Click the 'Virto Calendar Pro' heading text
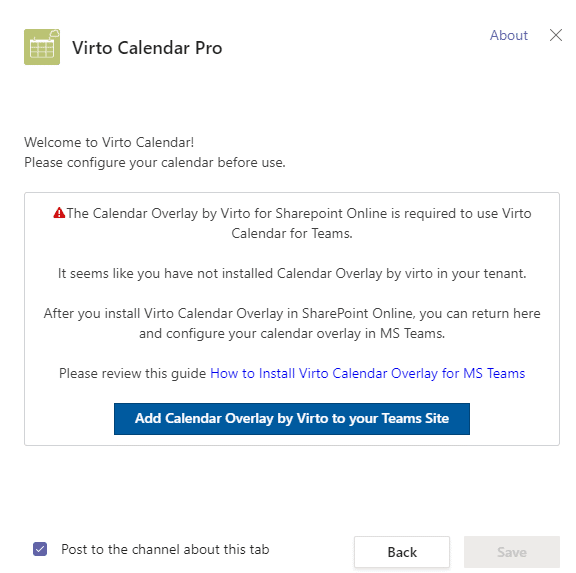The width and height of the screenshot is (576, 573). (147, 48)
